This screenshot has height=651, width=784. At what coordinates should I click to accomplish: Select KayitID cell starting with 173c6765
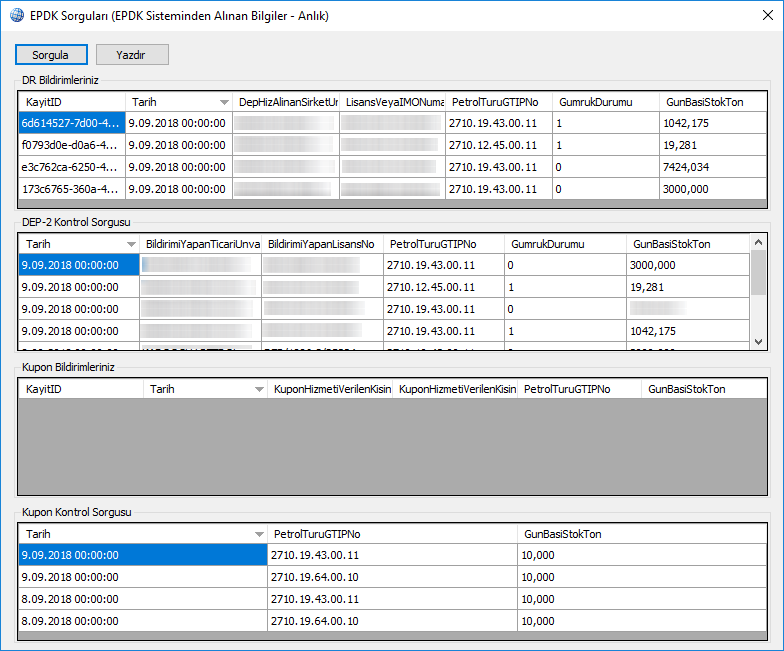(x=71, y=189)
